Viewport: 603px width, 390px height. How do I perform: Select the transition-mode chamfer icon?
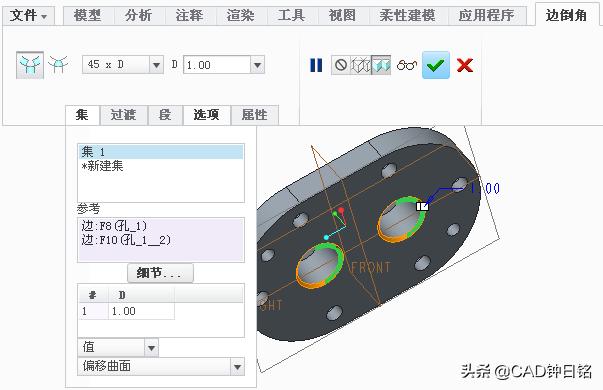coord(58,64)
